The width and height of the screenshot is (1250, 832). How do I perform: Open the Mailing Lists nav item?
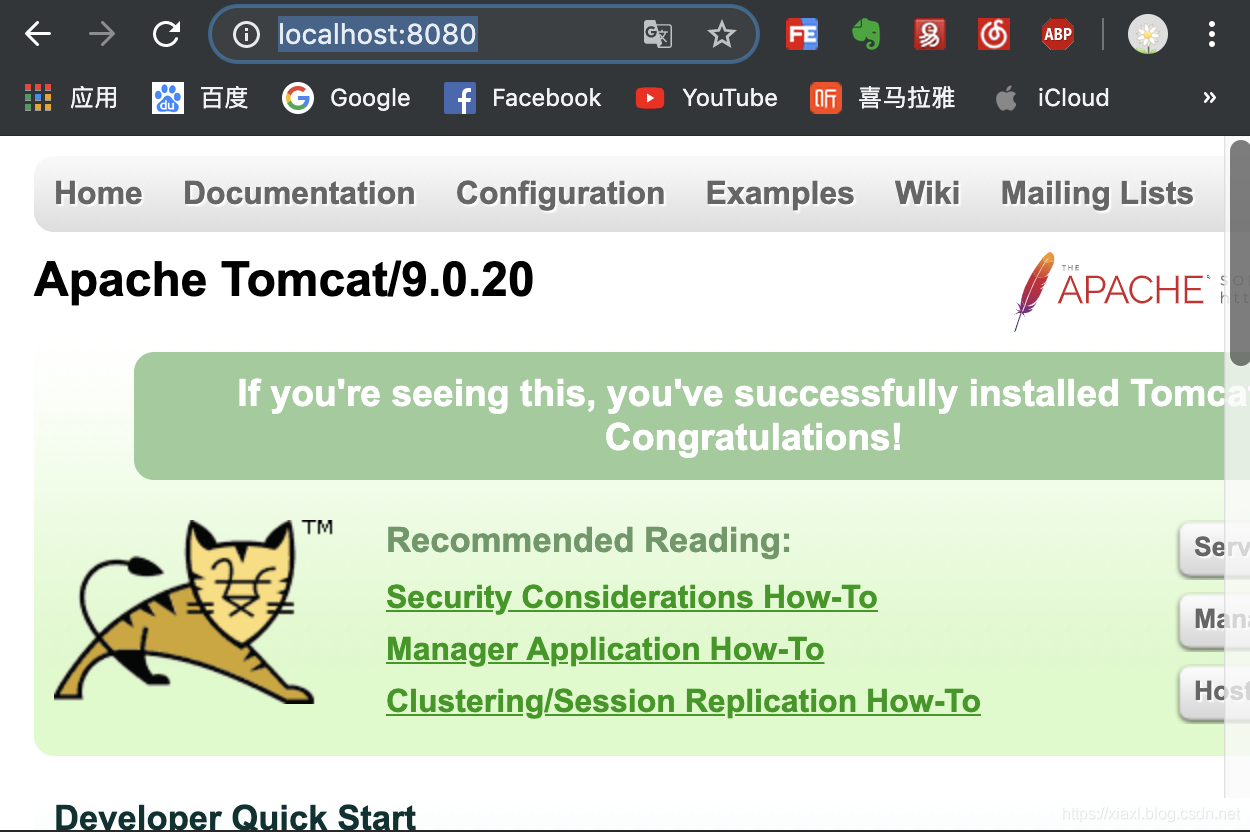[x=1097, y=193]
